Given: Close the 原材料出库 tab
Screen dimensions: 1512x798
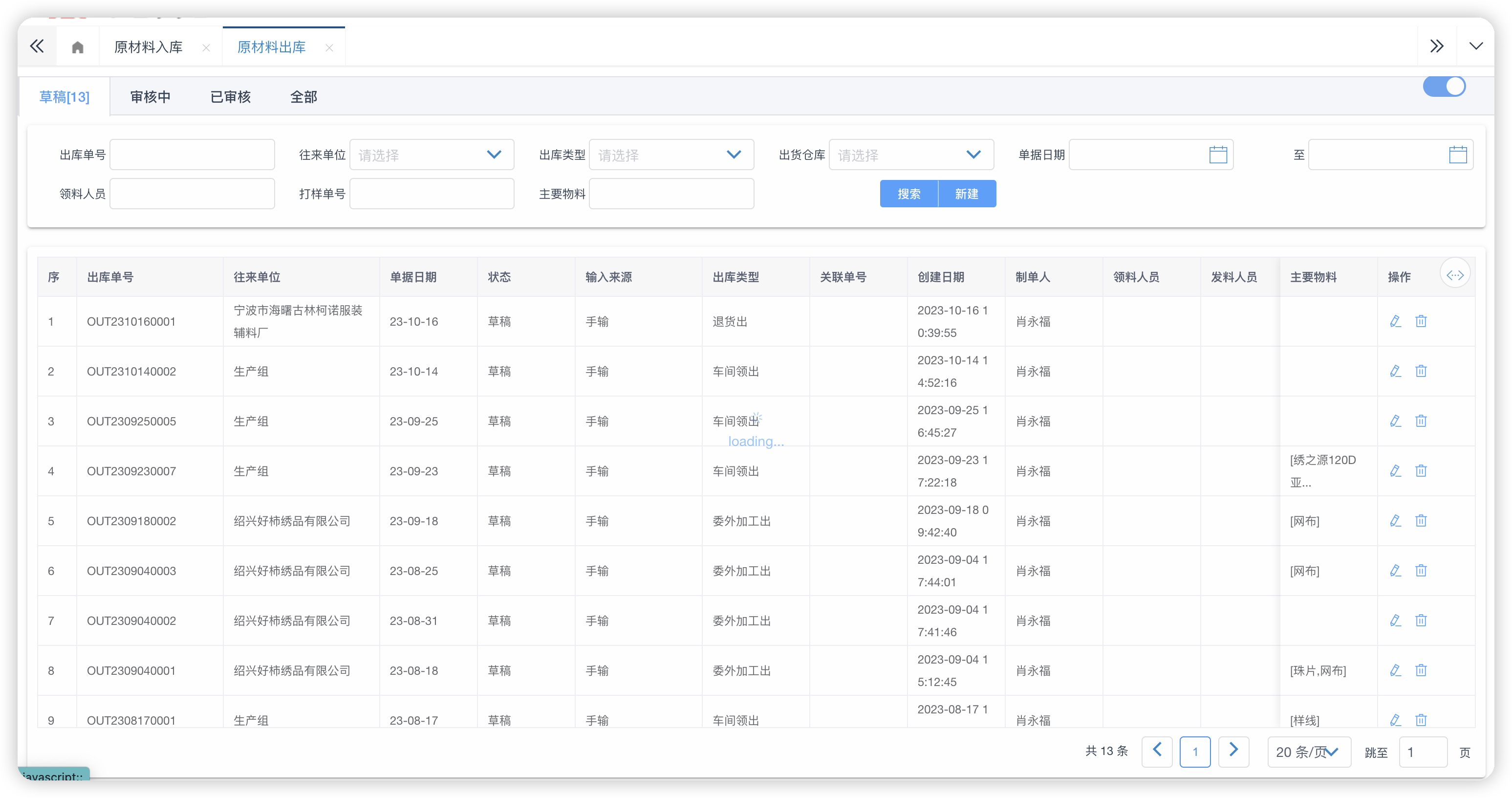Looking at the screenshot, I should click(x=329, y=48).
